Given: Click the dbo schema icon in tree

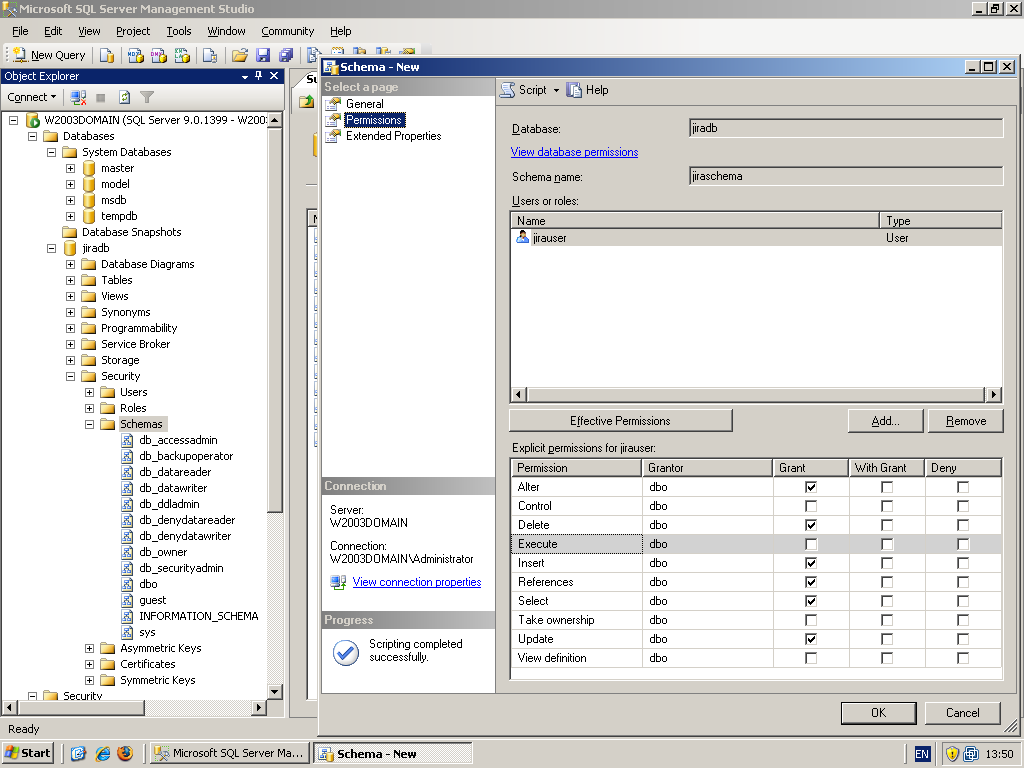Looking at the screenshot, I should click(127, 584).
